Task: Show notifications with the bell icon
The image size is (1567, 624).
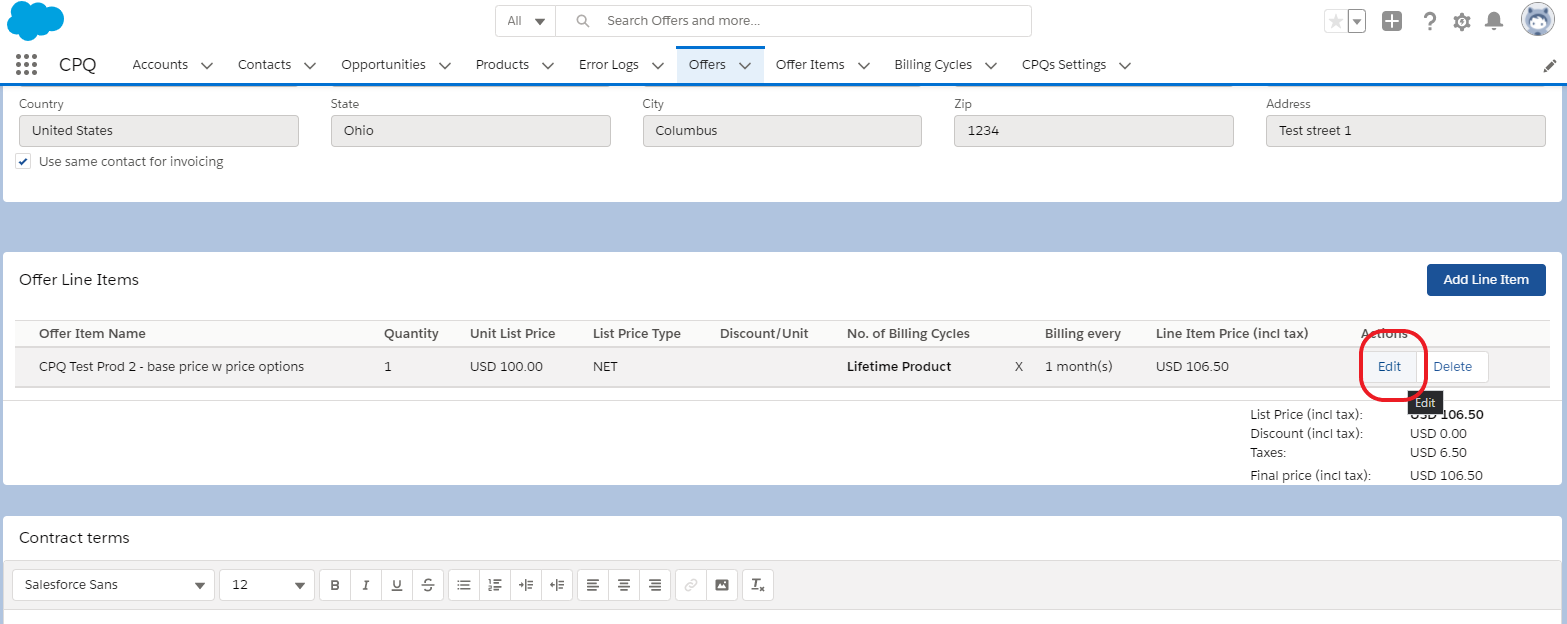Action: click(1494, 21)
